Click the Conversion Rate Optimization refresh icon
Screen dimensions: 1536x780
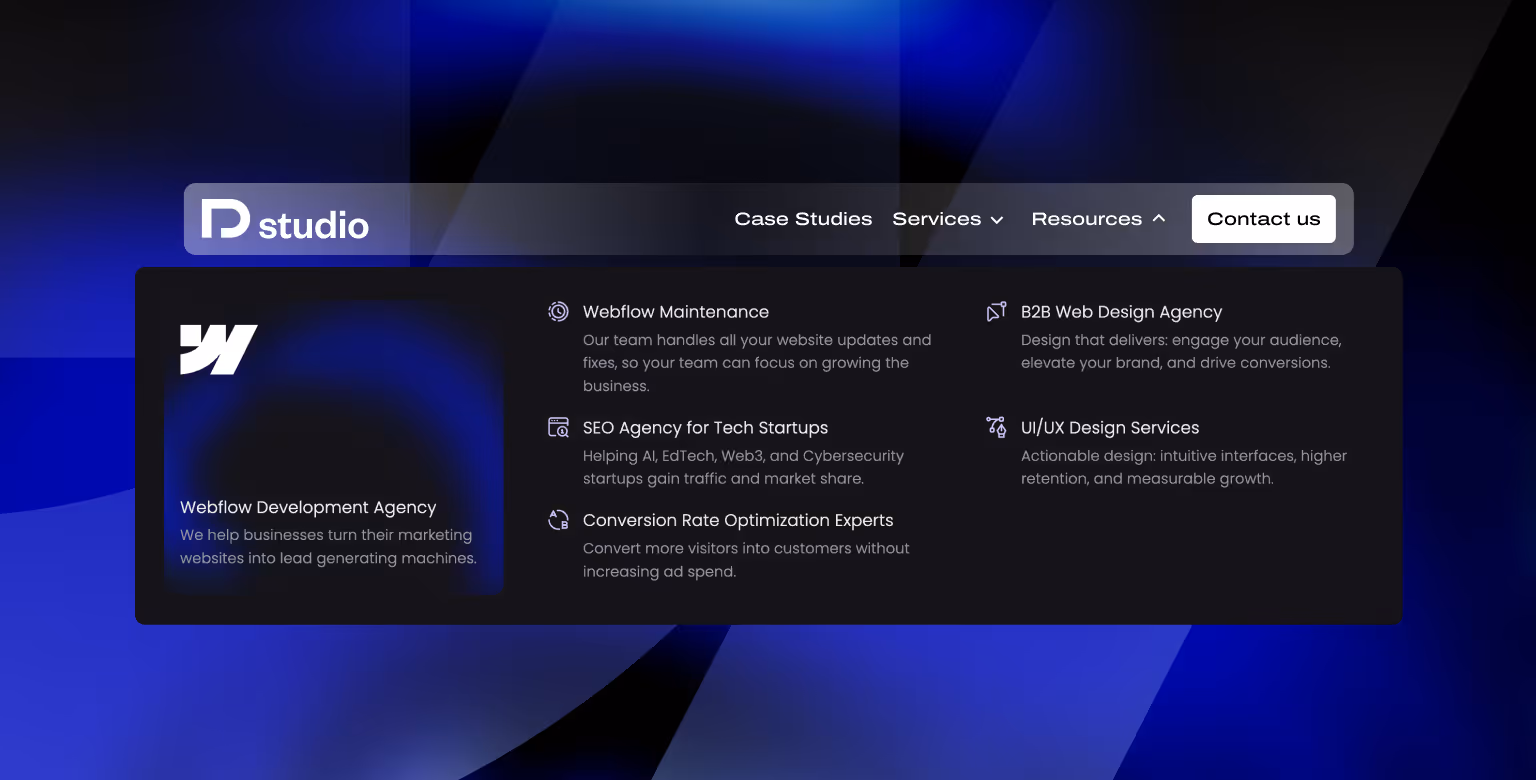[558, 520]
